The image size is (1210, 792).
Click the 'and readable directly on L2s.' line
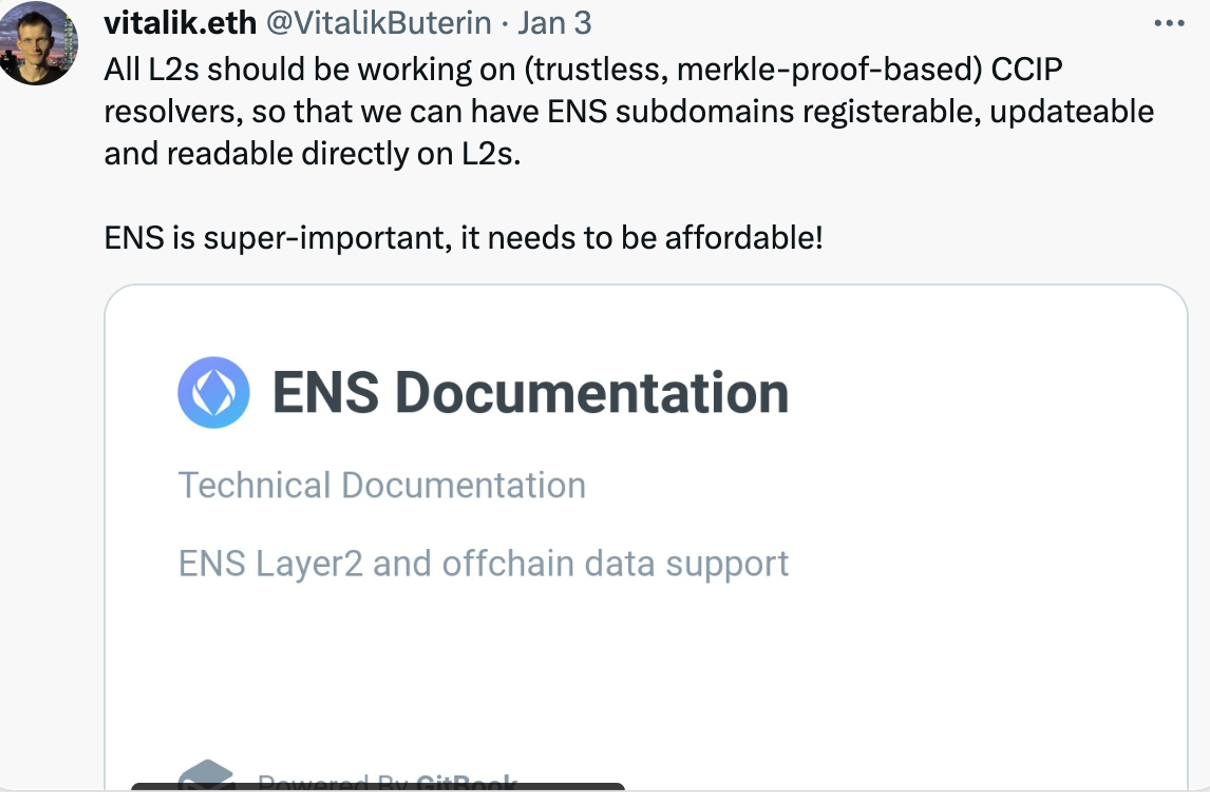coord(312,155)
